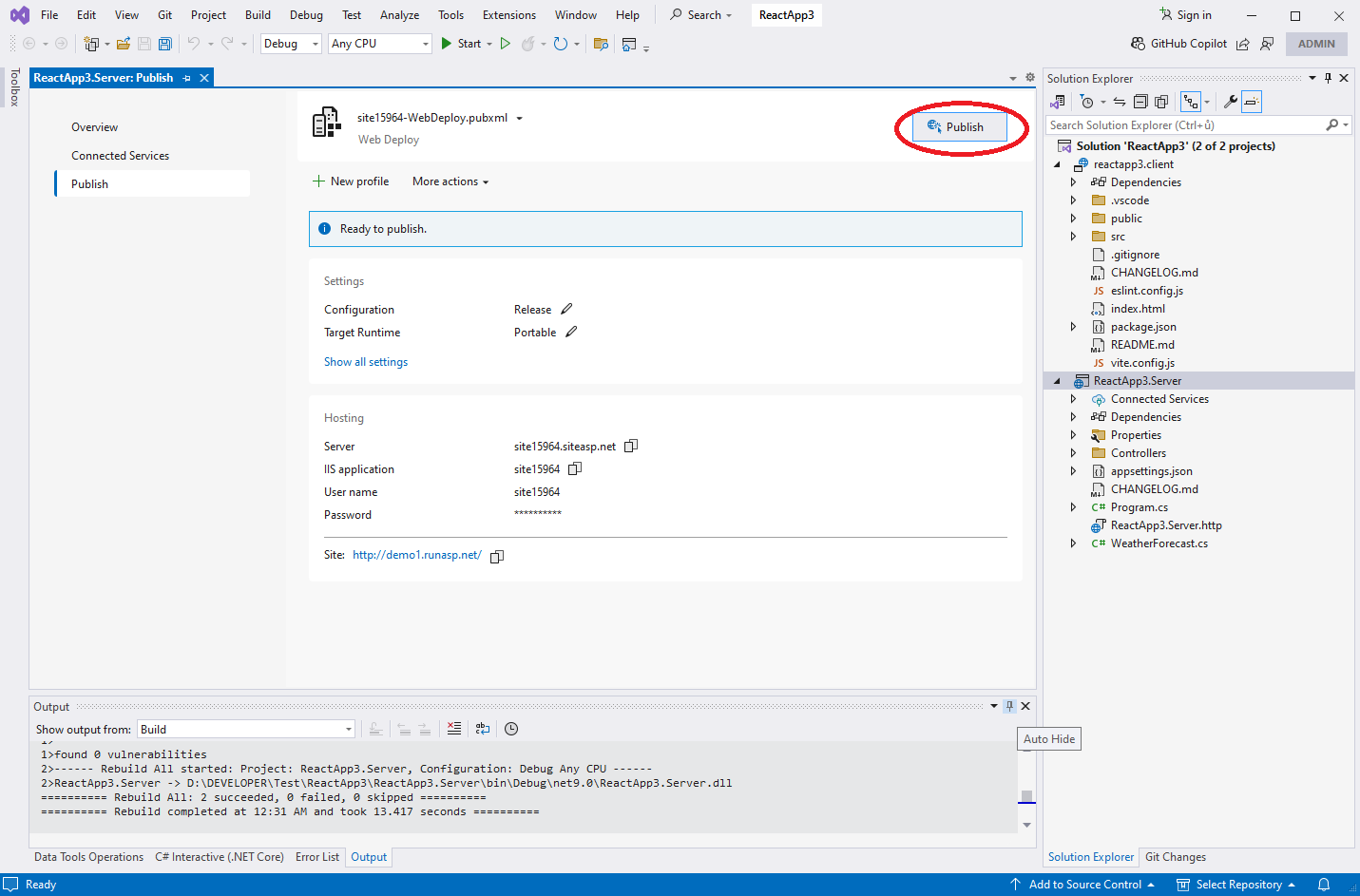This screenshot has width=1360, height=896.
Task: Open the http://demo1.runasp.net/ site link
Action: [x=417, y=555]
